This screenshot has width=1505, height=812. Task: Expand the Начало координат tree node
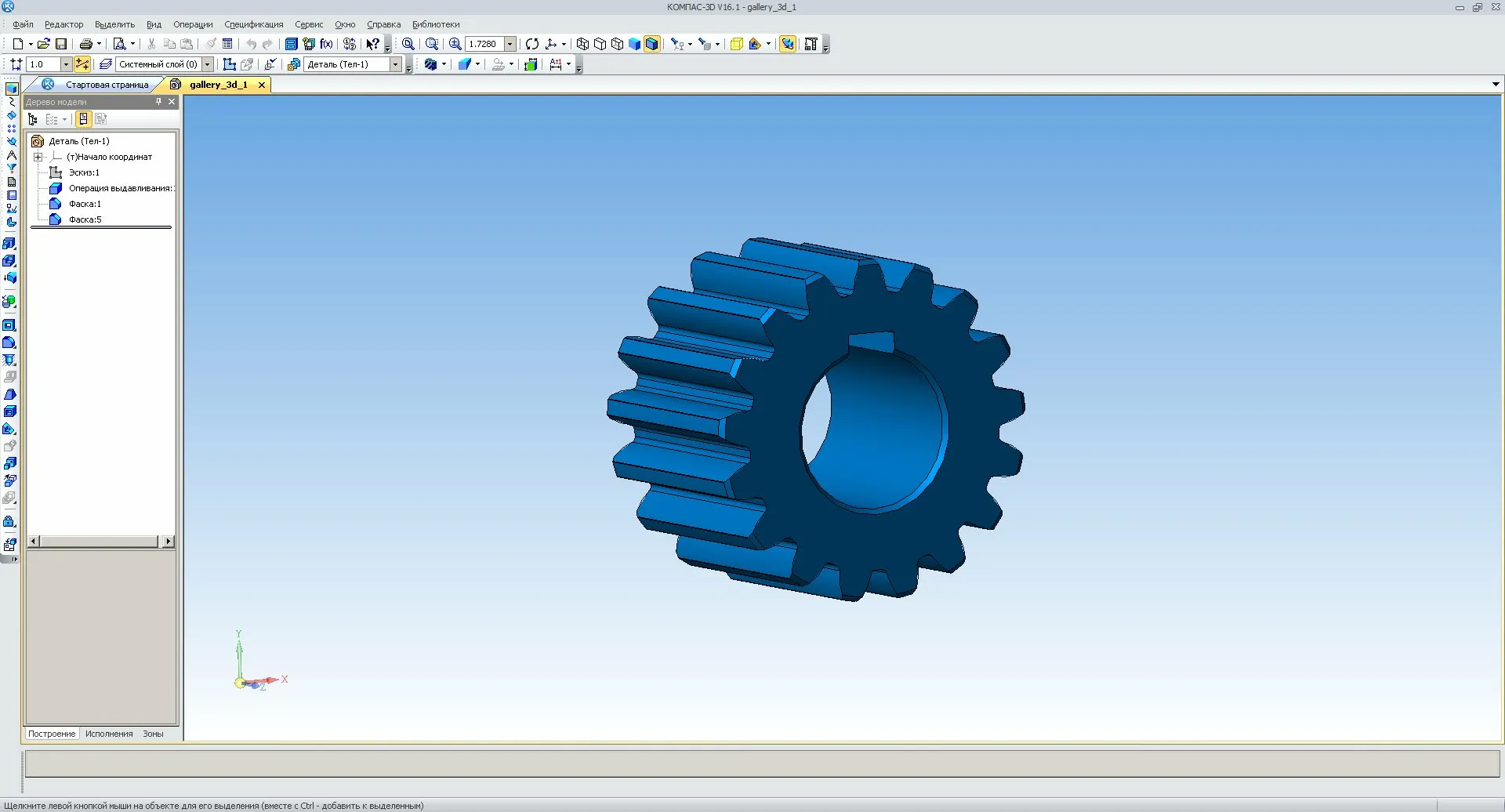pyautogui.click(x=38, y=157)
